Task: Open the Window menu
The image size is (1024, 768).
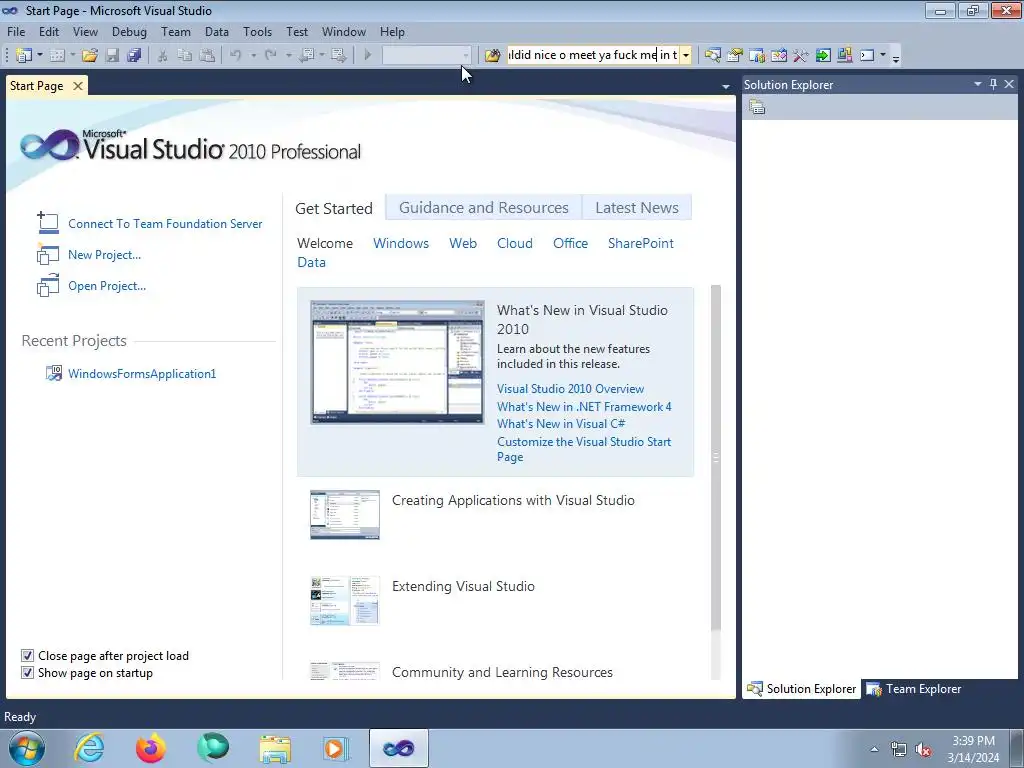Action: click(344, 31)
